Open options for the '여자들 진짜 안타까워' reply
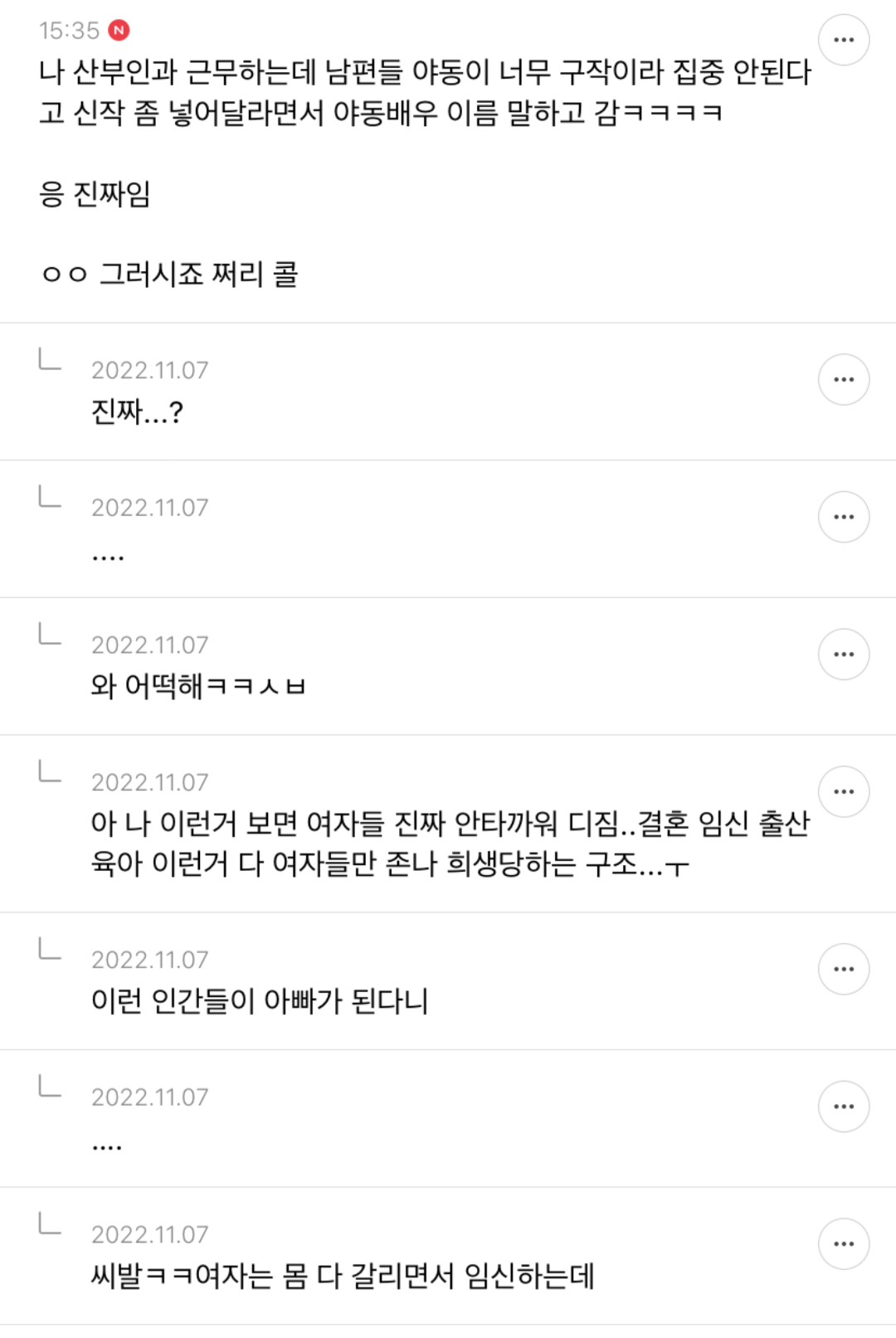The height and width of the screenshot is (1338, 896). (x=843, y=791)
